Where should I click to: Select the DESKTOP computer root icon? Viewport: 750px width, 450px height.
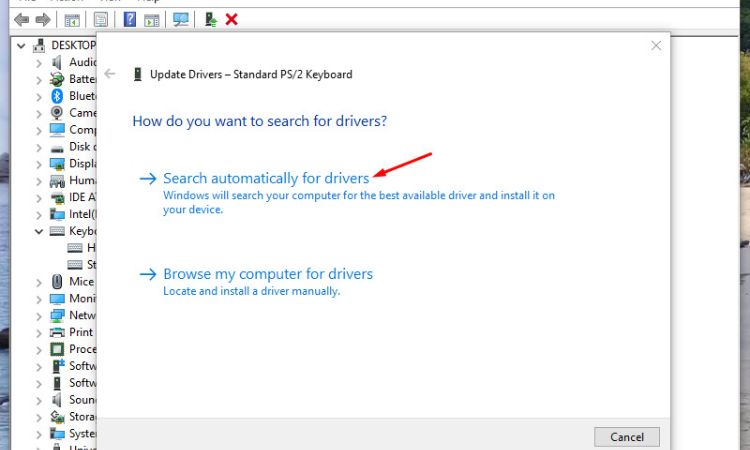[39, 45]
